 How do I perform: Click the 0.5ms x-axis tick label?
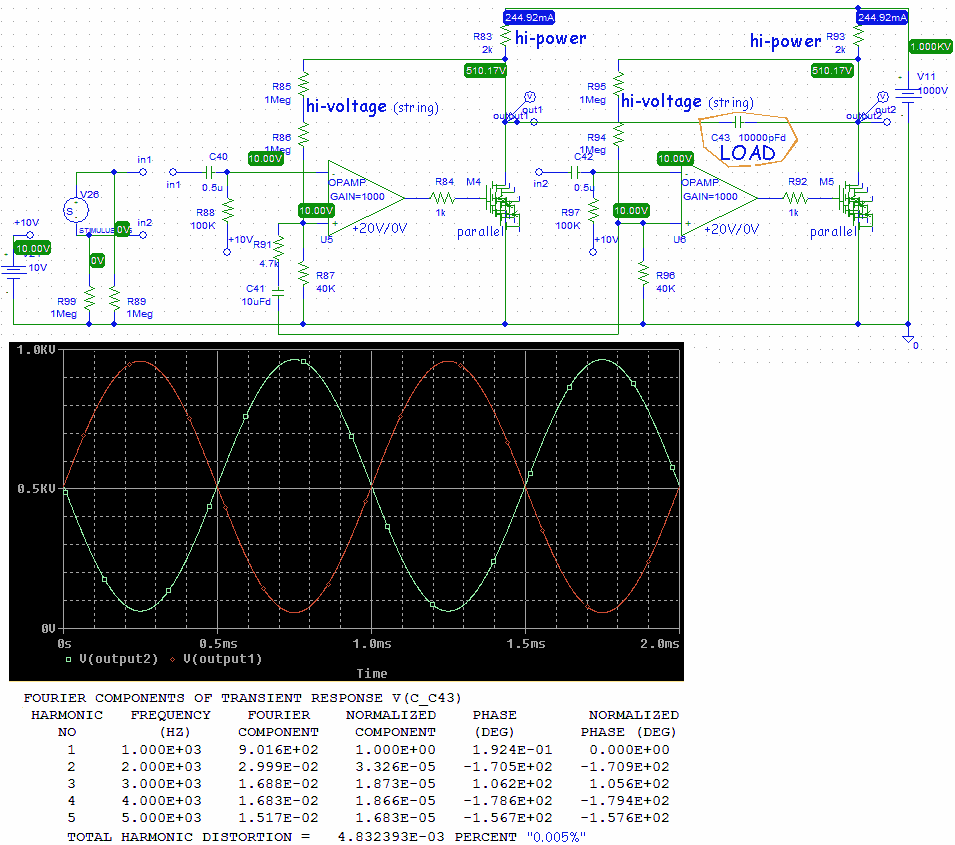point(219,643)
